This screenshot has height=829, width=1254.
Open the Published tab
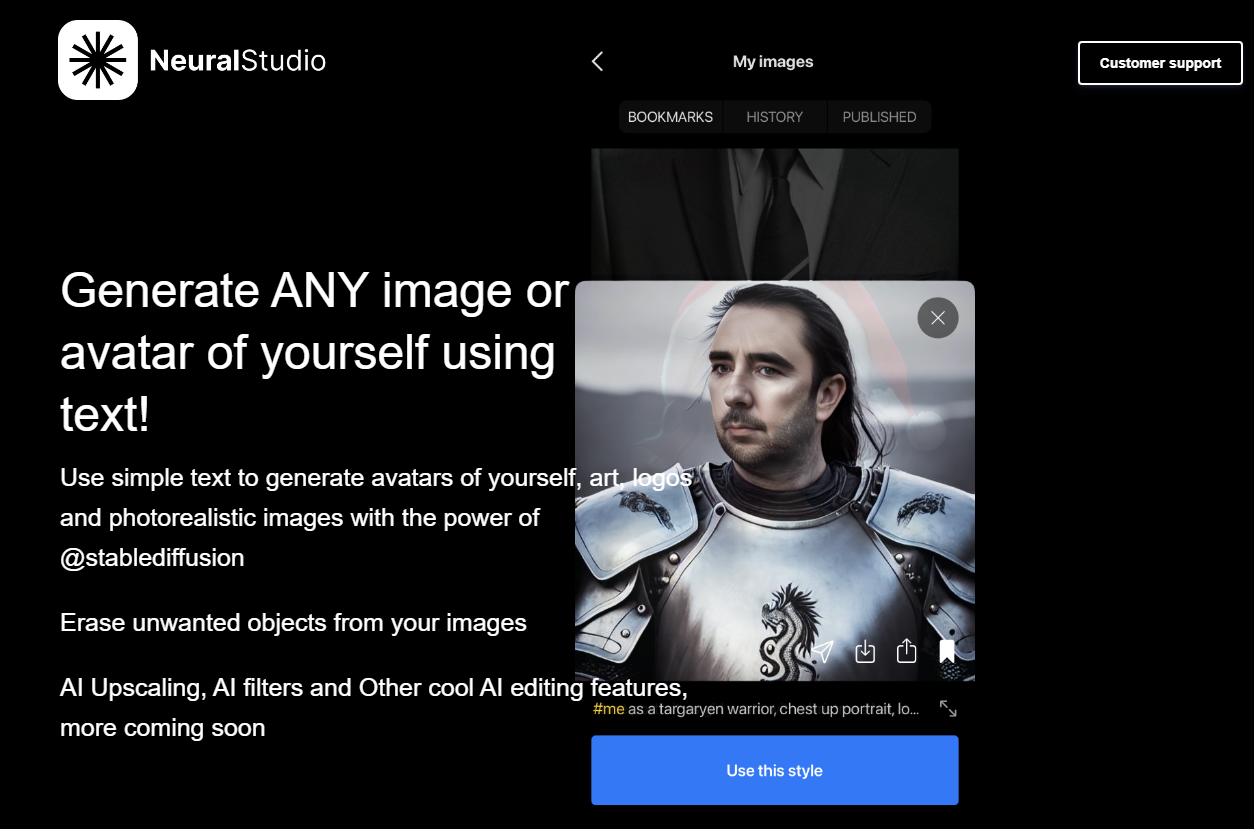click(x=879, y=117)
